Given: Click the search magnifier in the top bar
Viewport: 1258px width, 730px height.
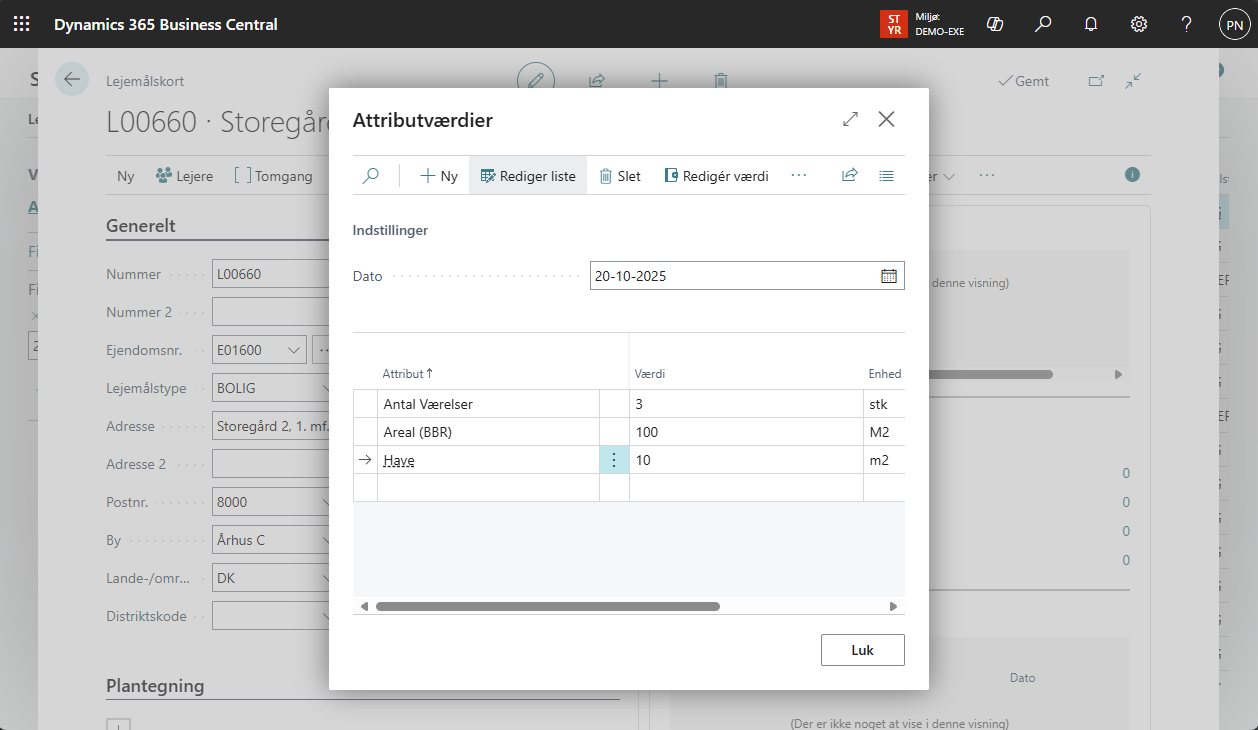Looking at the screenshot, I should point(1043,24).
